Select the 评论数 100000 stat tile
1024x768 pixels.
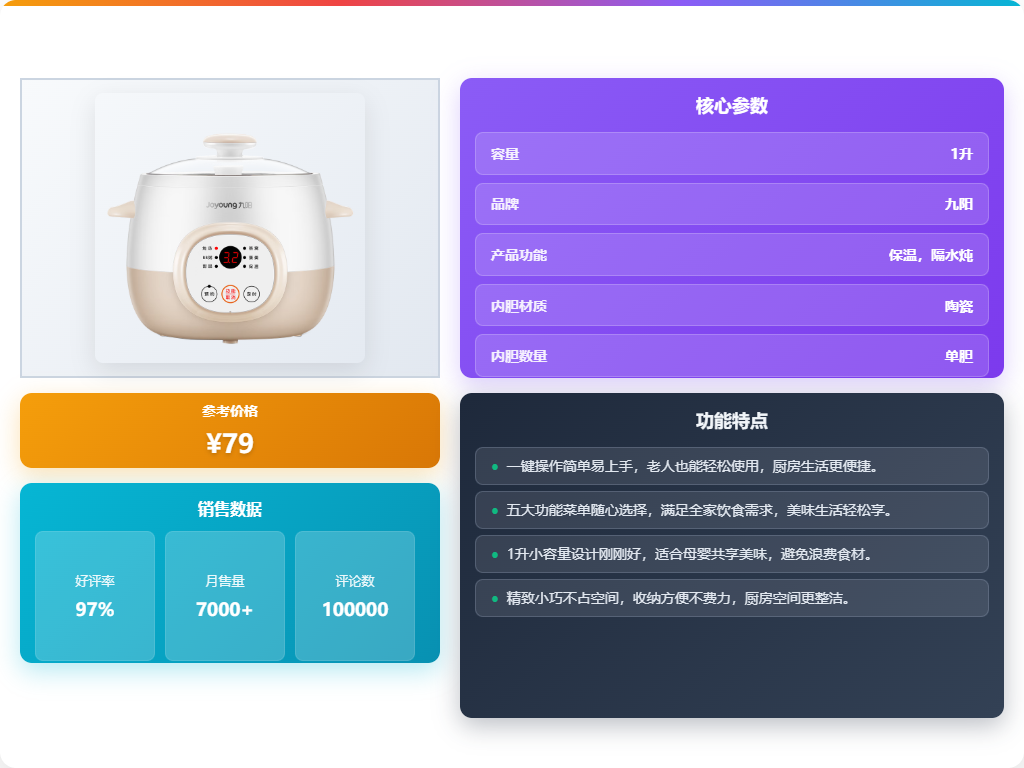(355, 596)
